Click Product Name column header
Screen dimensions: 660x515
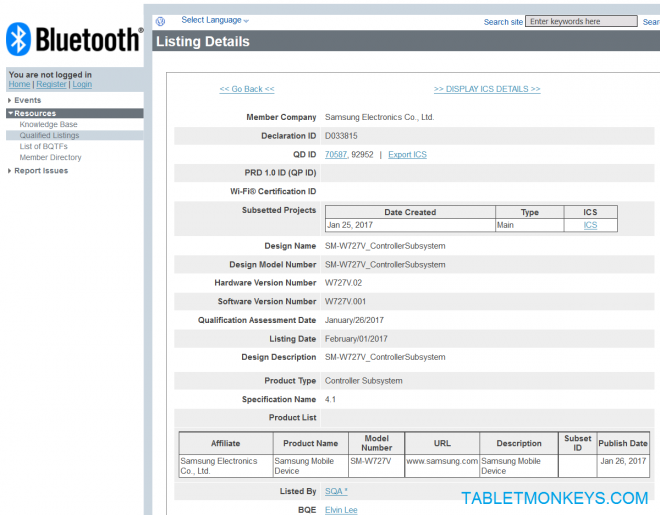pyautogui.click(x=311, y=443)
